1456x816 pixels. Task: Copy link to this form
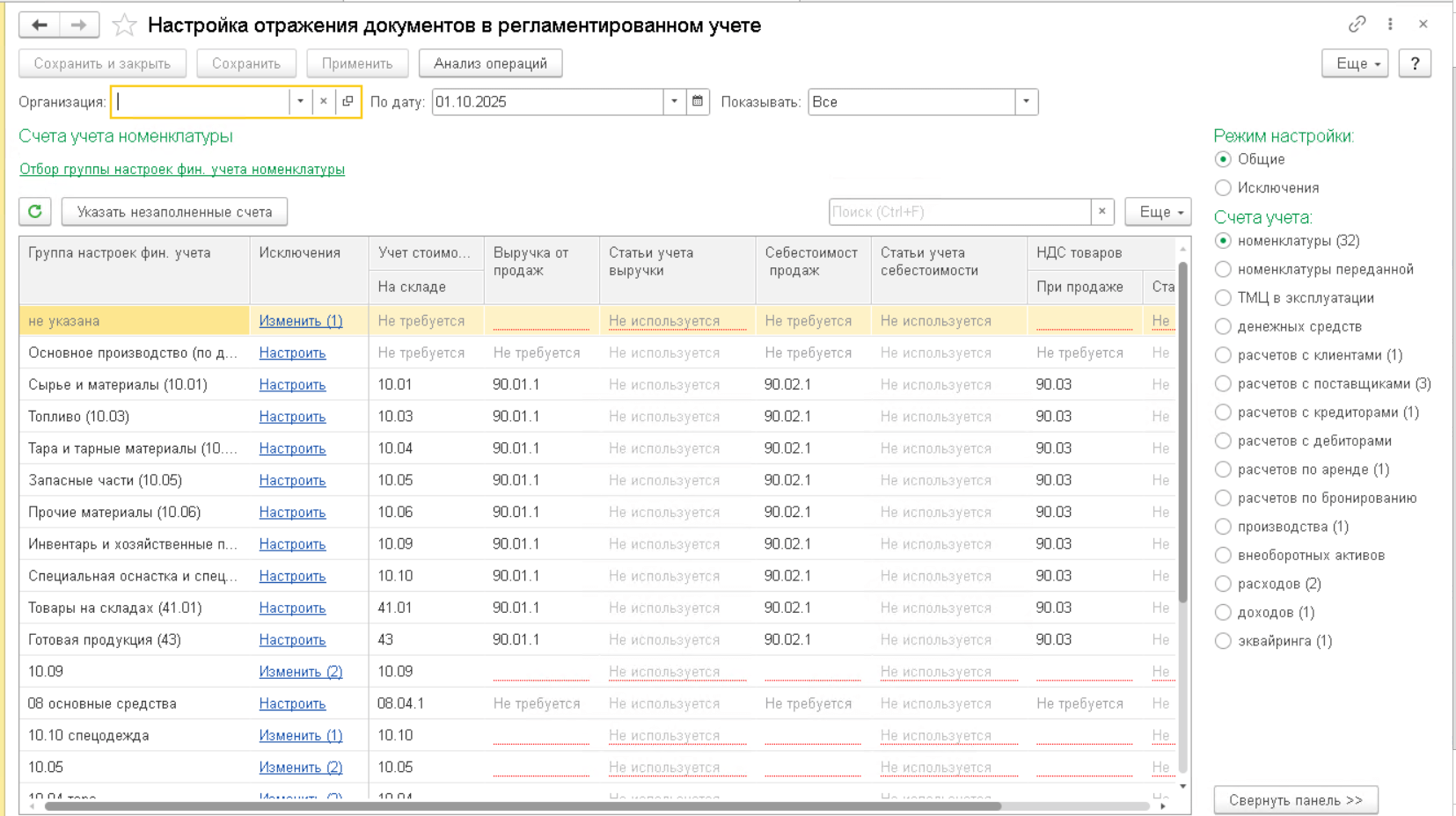(x=1357, y=25)
